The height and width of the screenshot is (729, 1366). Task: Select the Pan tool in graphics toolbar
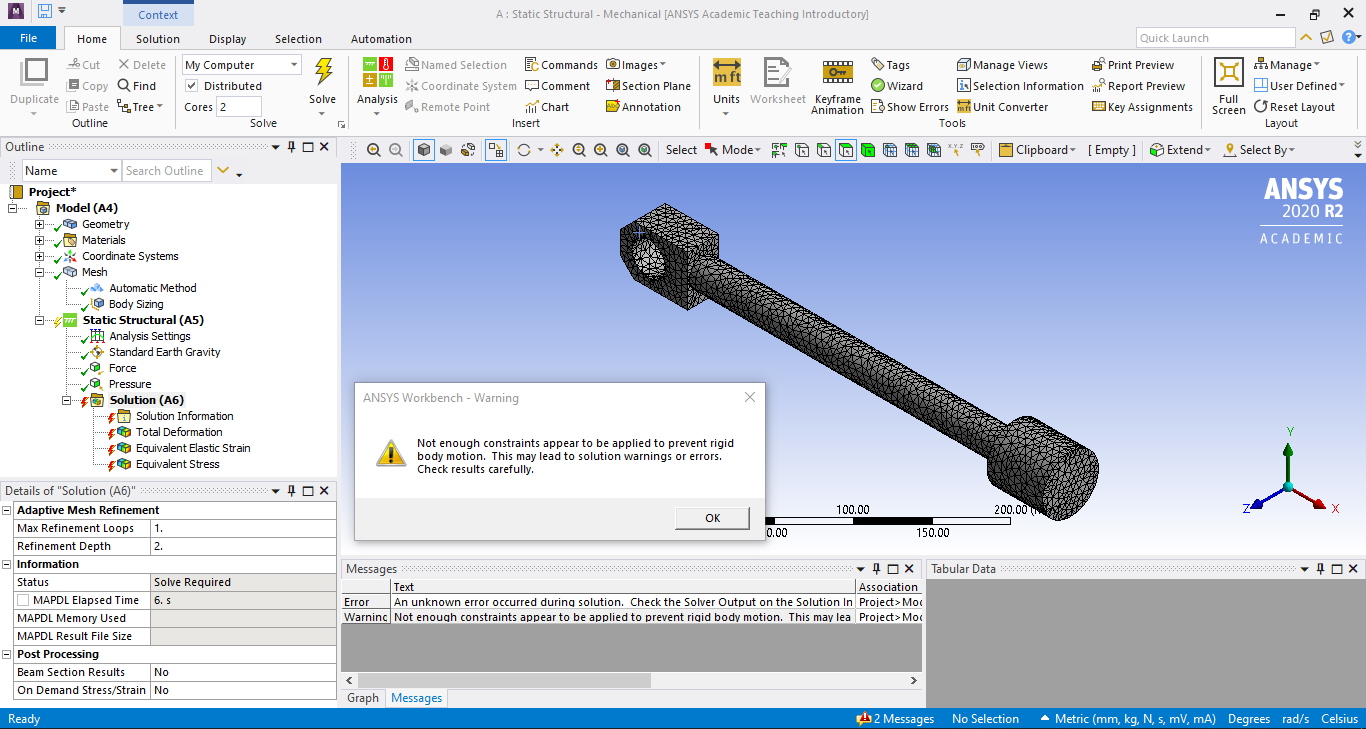556,150
